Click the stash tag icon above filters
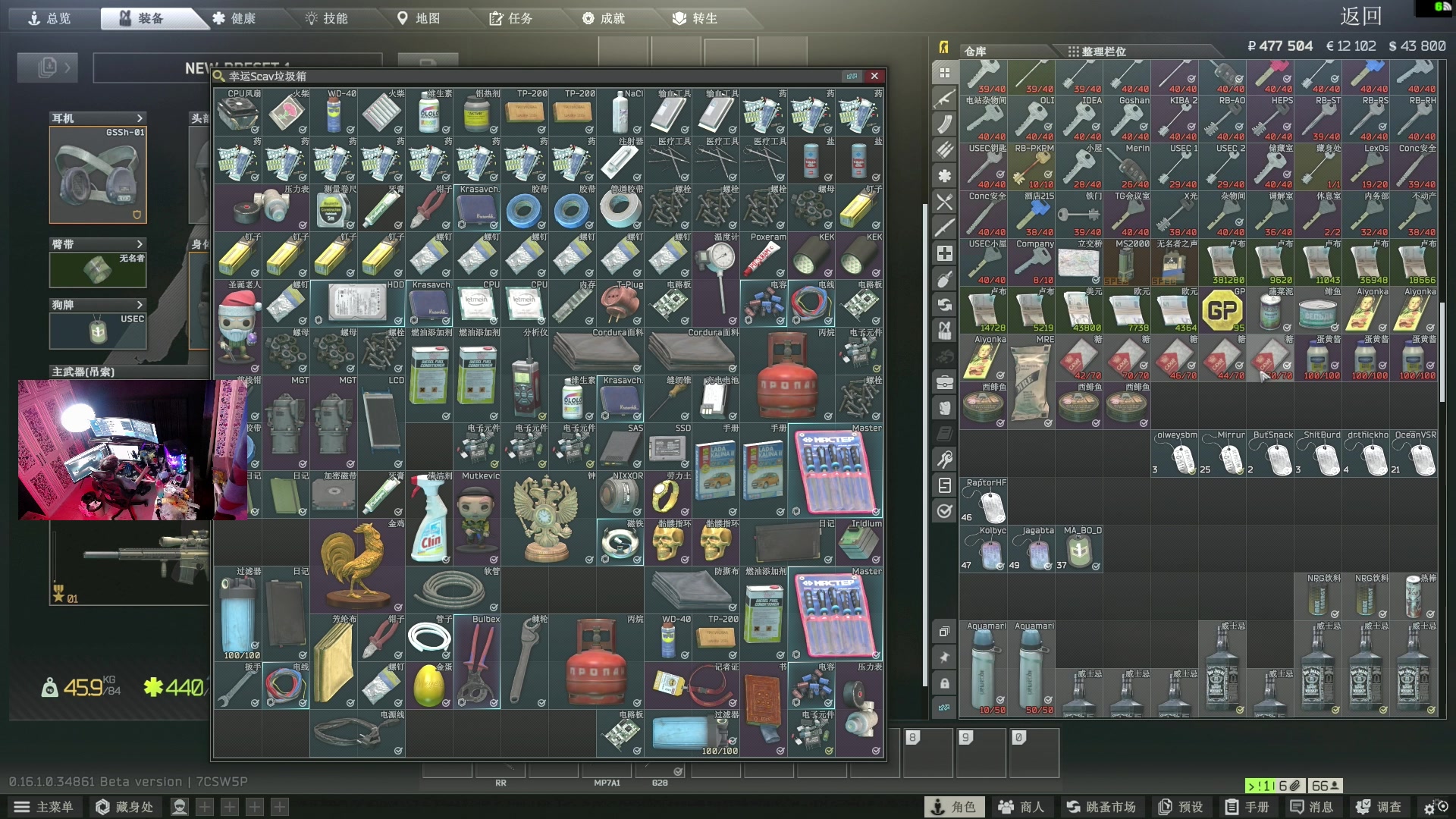The width and height of the screenshot is (1456, 819). [944, 47]
